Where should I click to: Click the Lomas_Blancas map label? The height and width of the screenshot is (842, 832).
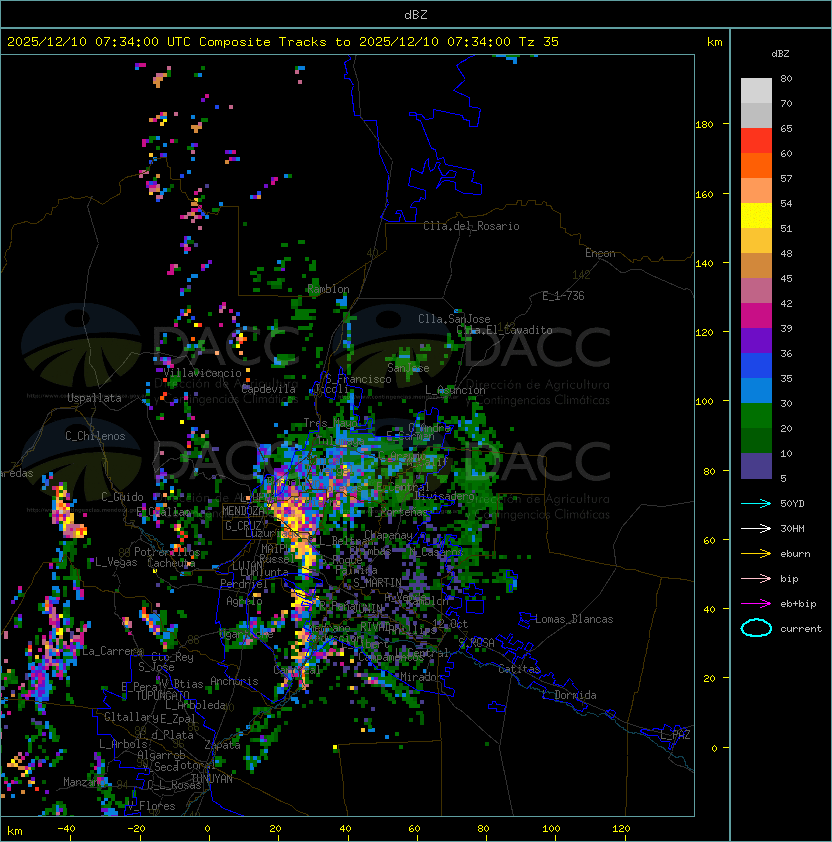[x=574, y=619]
